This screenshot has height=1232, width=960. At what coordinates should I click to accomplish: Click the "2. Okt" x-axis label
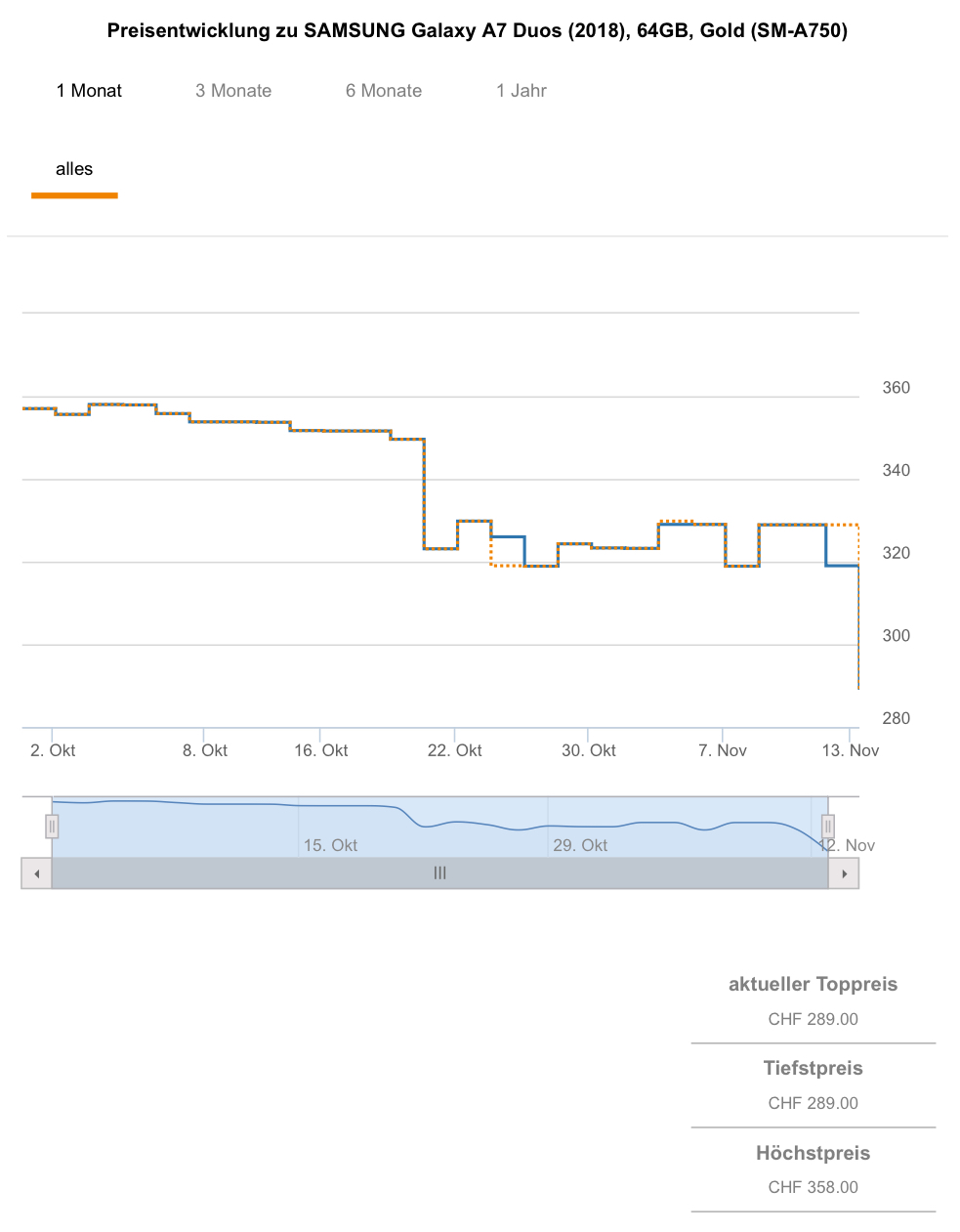(53, 750)
